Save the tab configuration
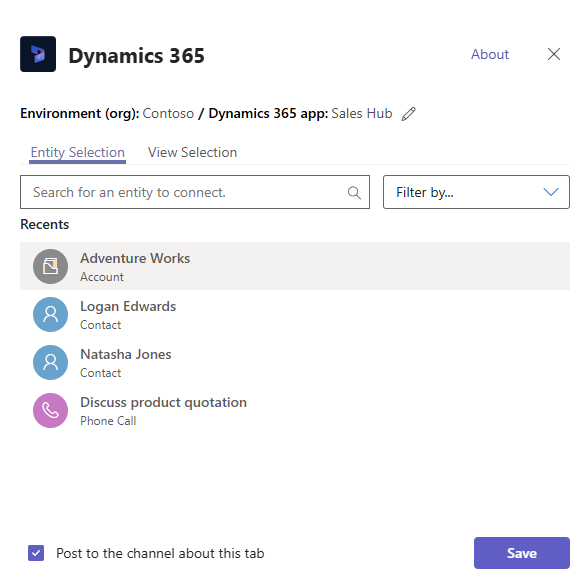Viewport: 586px width, 588px height. 522,553
